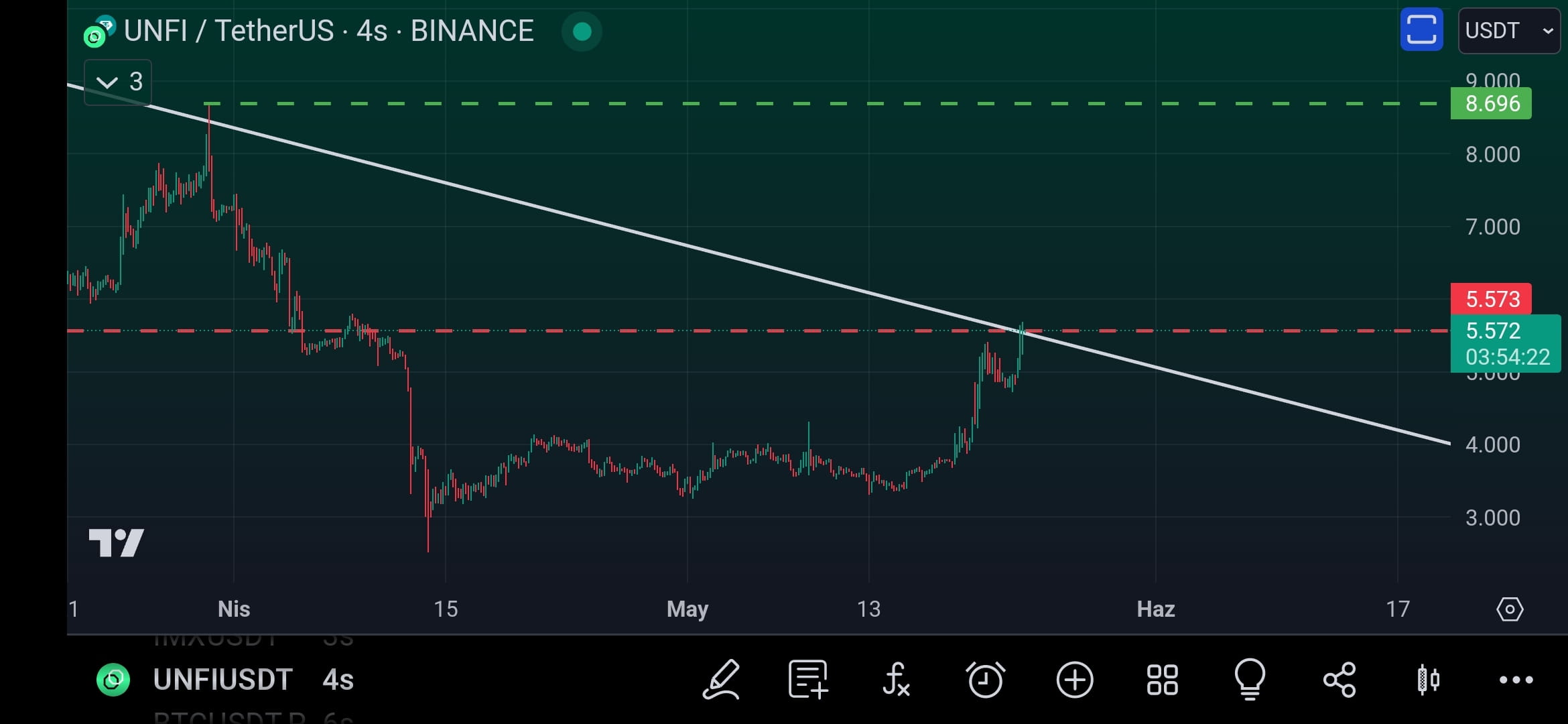The height and width of the screenshot is (724, 1568).
Task: Open chart settings gear on the time axis
Action: [1510, 609]
